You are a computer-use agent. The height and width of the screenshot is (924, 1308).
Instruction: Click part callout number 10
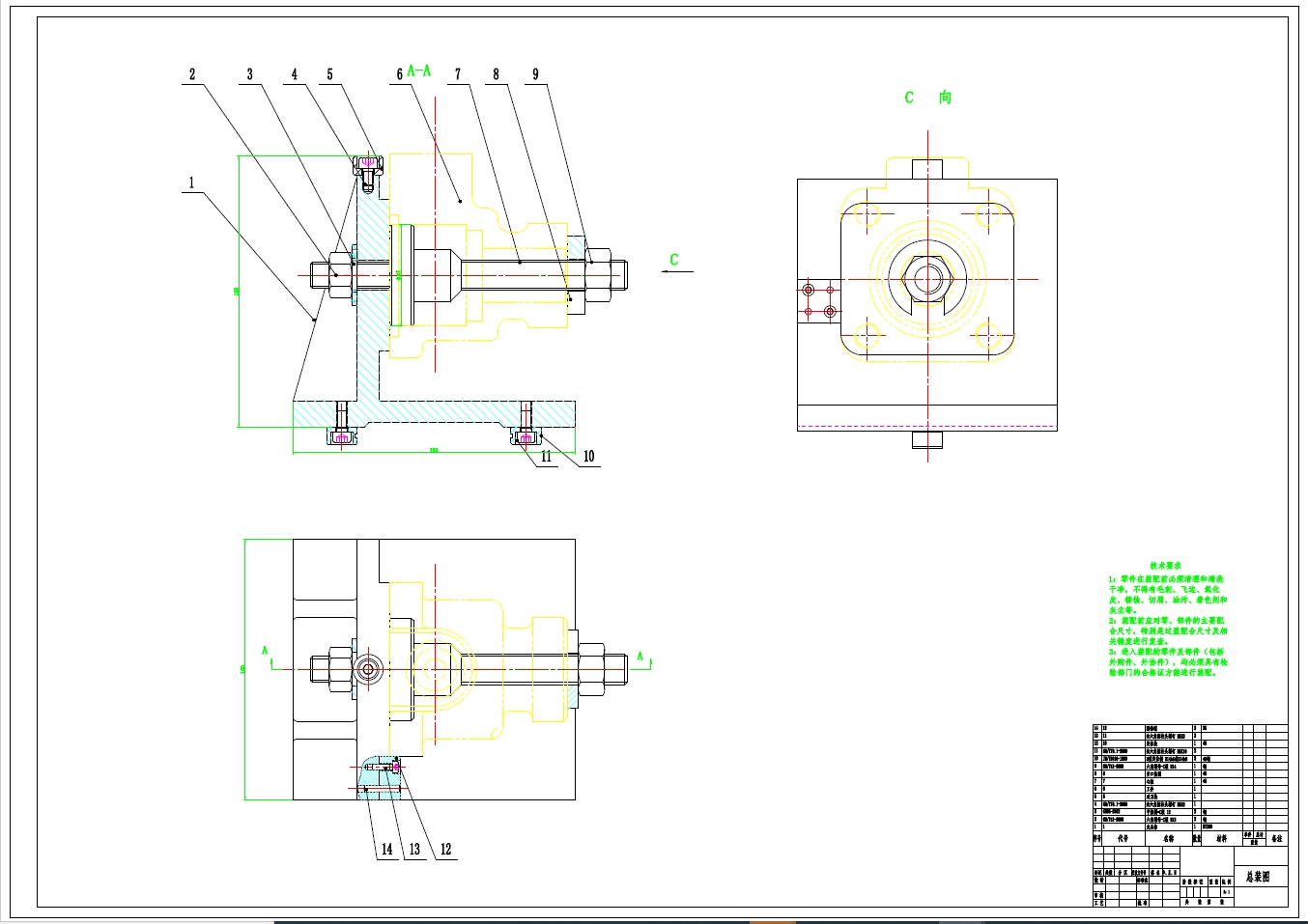[x=588, y=457]
